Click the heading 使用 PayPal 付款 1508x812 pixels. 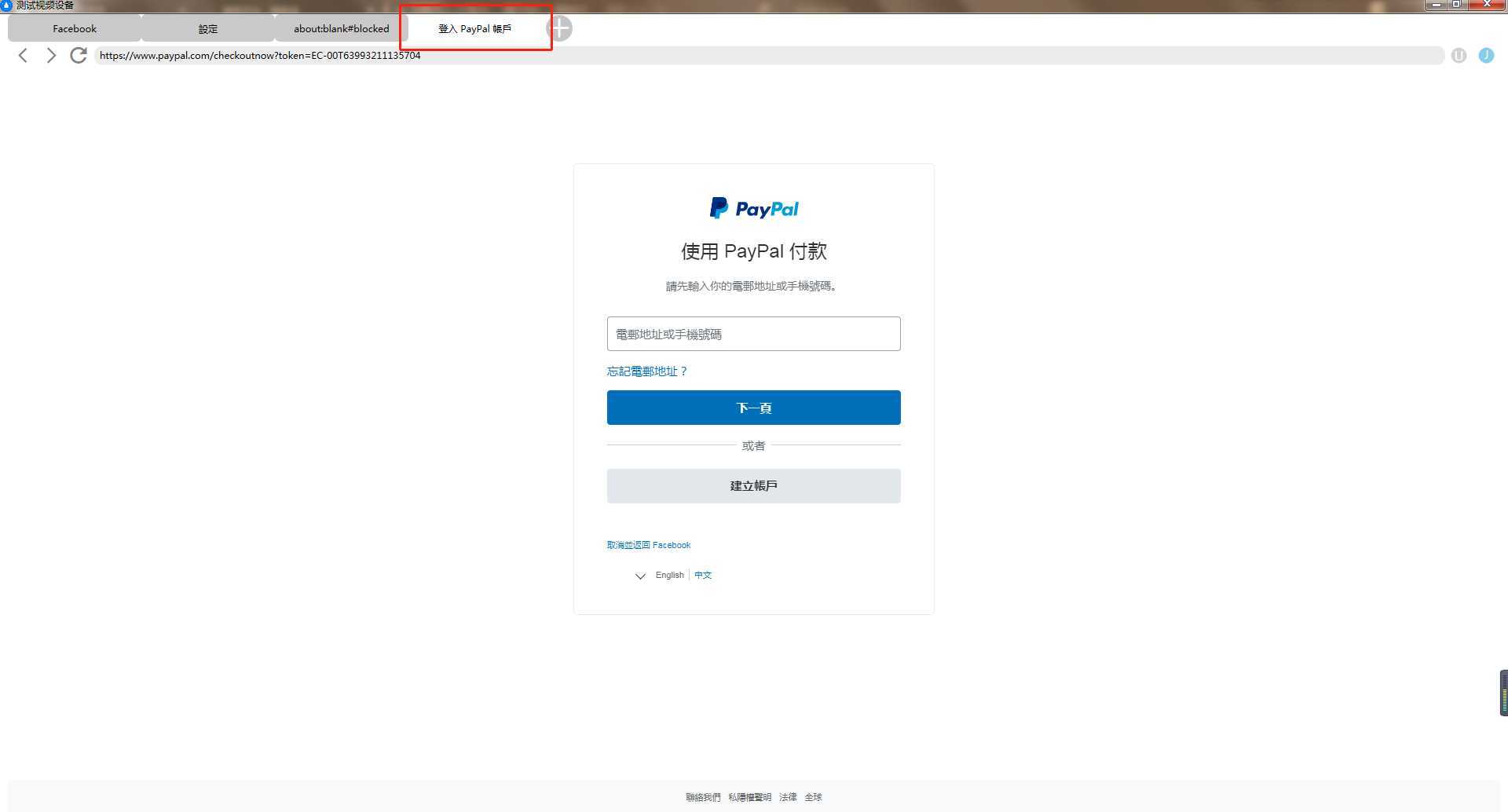[x=754, y=251]
